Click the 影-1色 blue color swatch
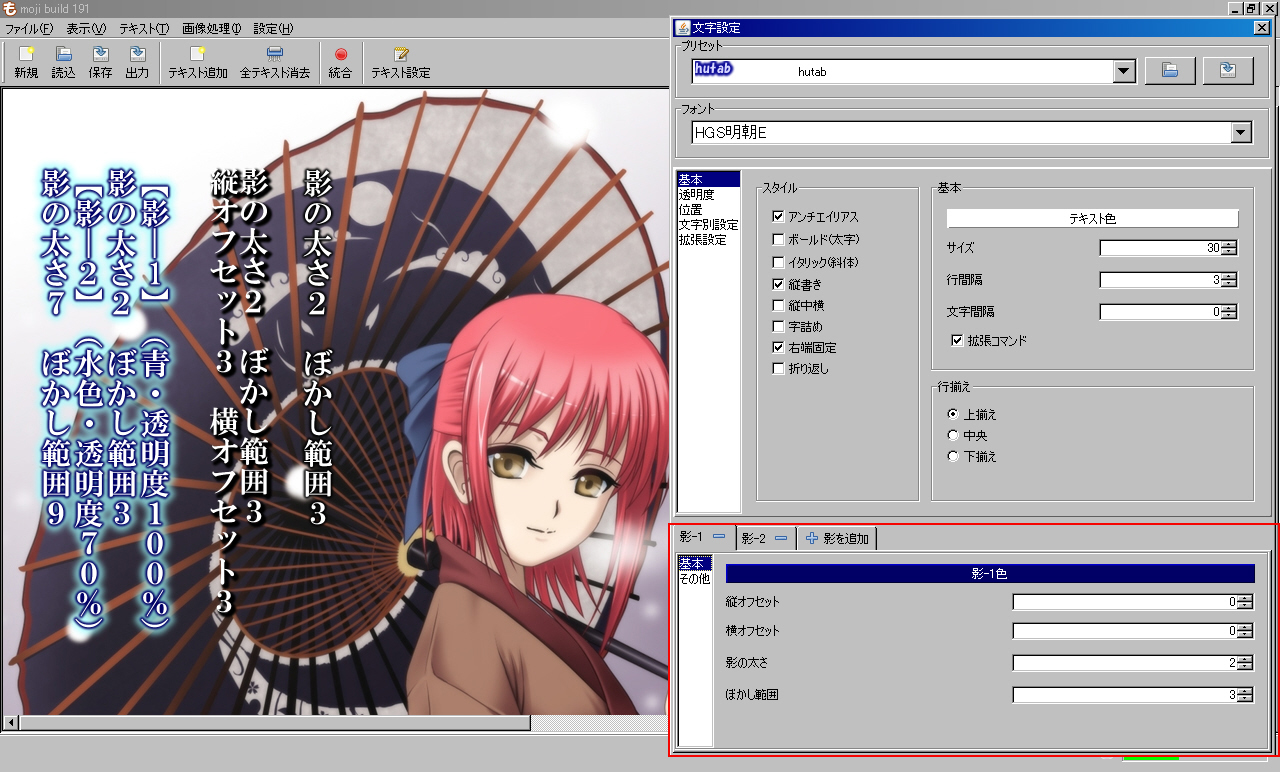 990,574
